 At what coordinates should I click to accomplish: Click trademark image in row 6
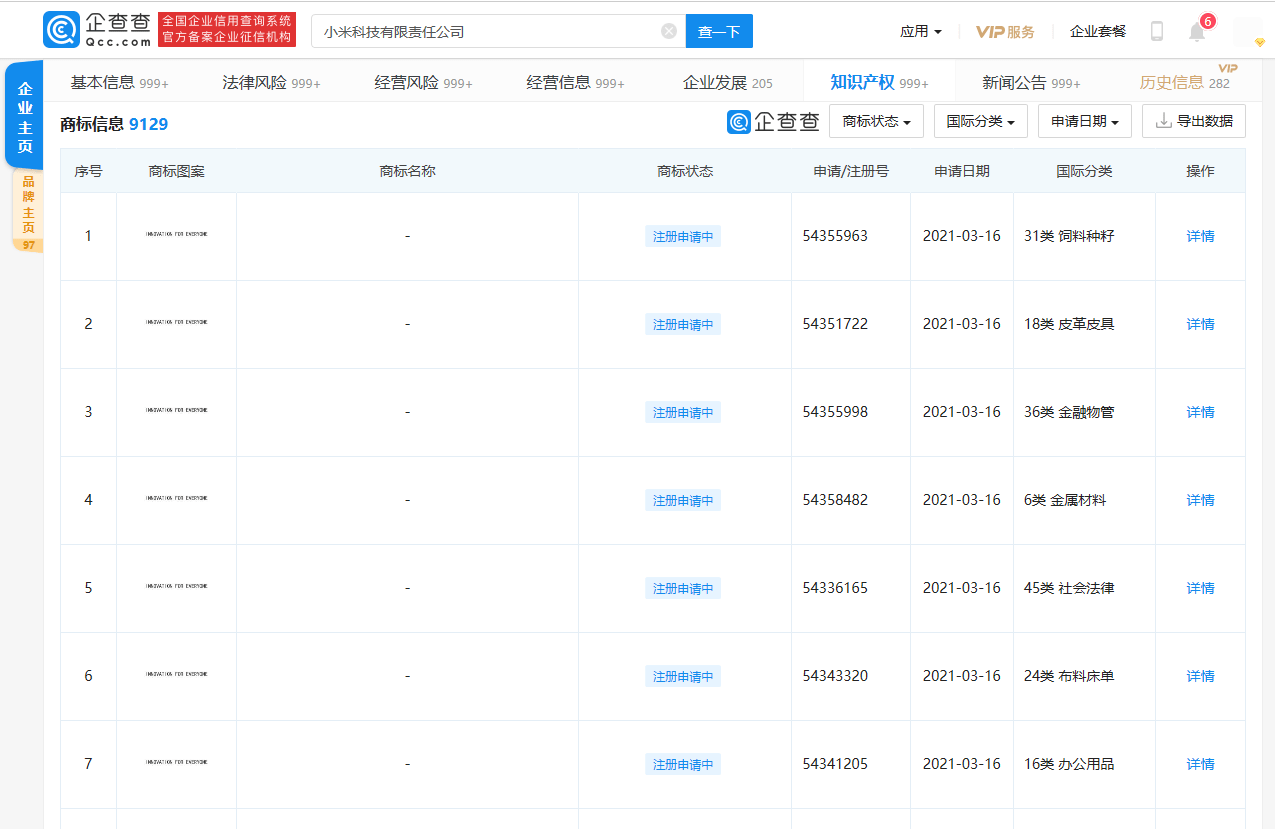point(177,675)
